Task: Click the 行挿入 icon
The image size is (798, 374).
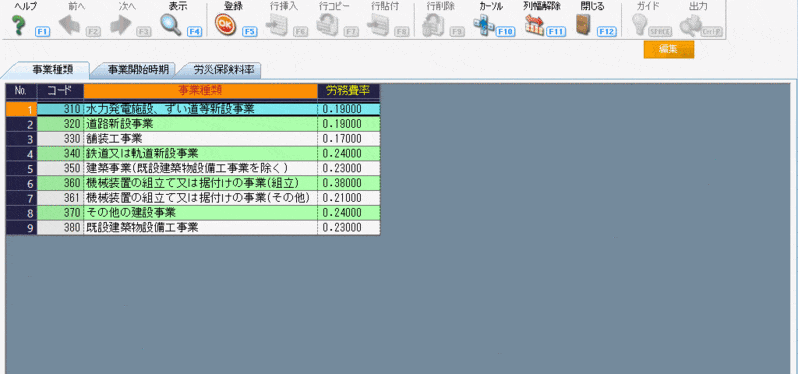Action: 277,25
